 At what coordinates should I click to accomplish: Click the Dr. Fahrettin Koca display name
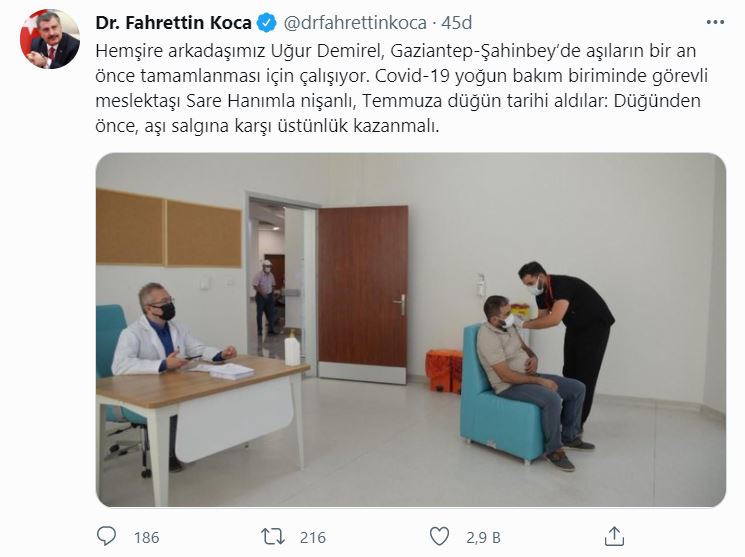pos(173,23)
